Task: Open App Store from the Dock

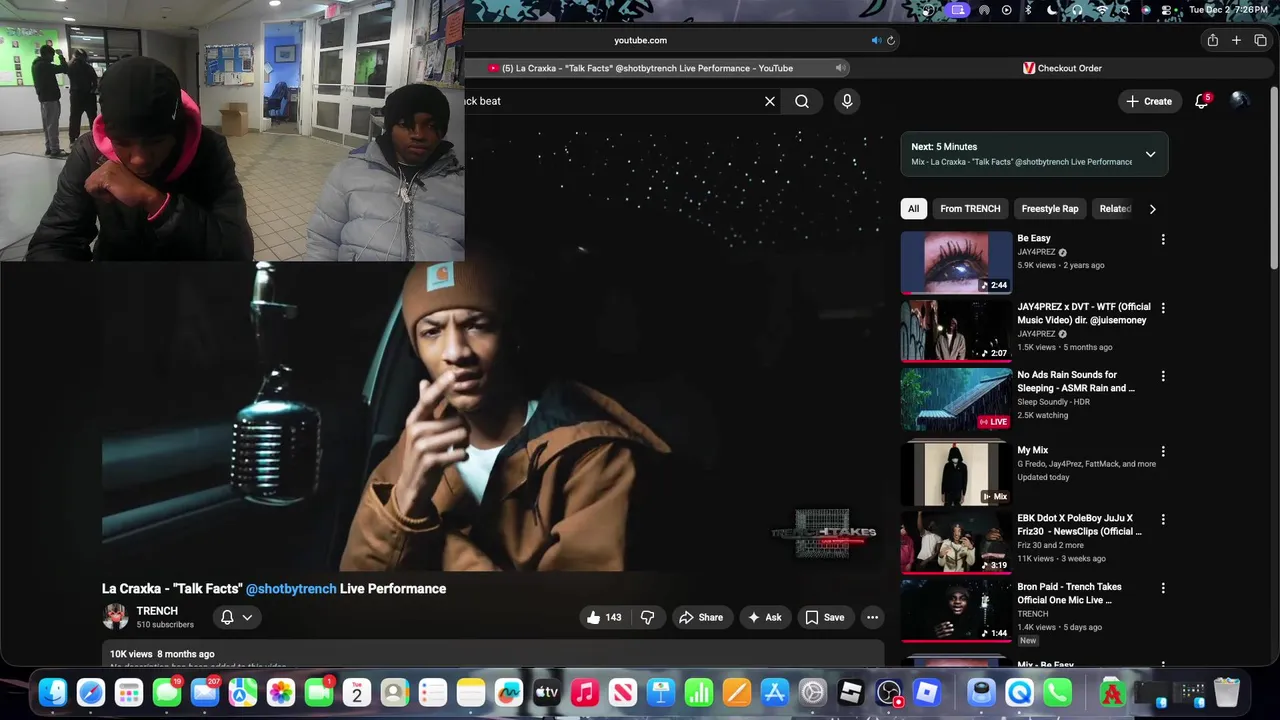Action: [x=775, y=692]
